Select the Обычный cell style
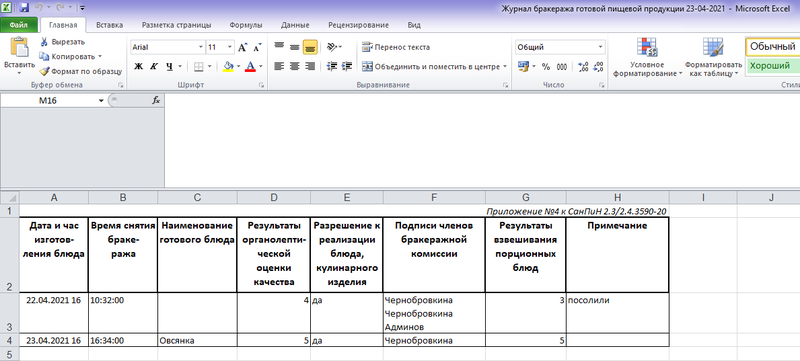The width and height of the screenshot is (800, 361). coord(772,47)
